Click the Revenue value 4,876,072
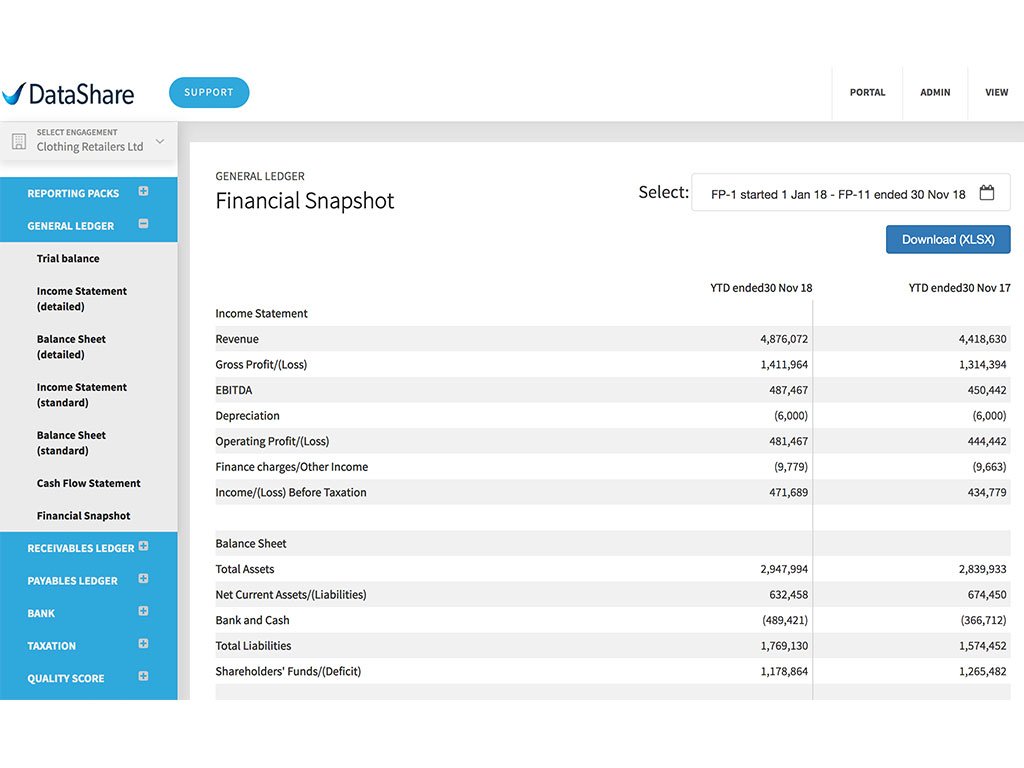 tap(784, 339)
